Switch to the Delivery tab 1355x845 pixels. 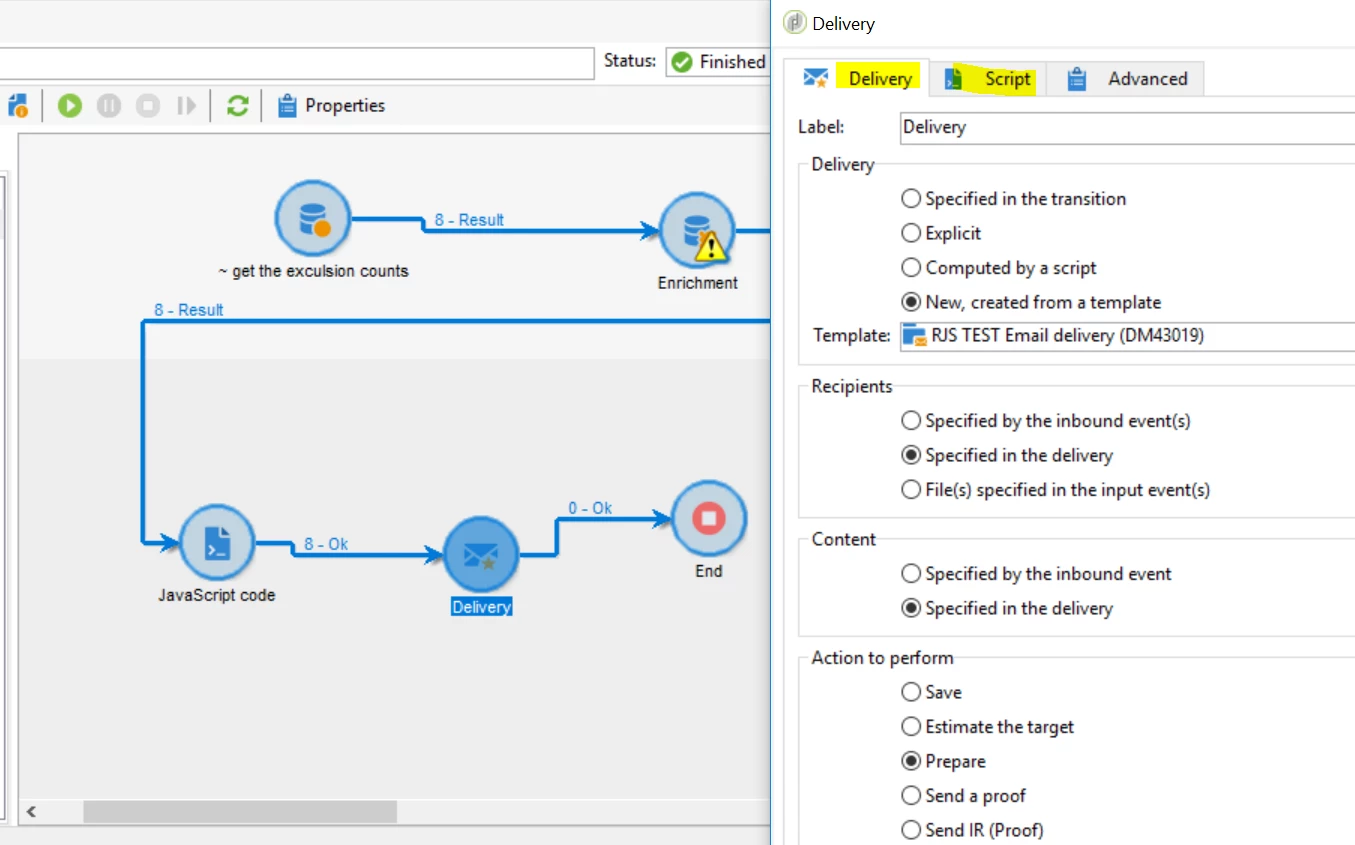[x=857, y=79]
